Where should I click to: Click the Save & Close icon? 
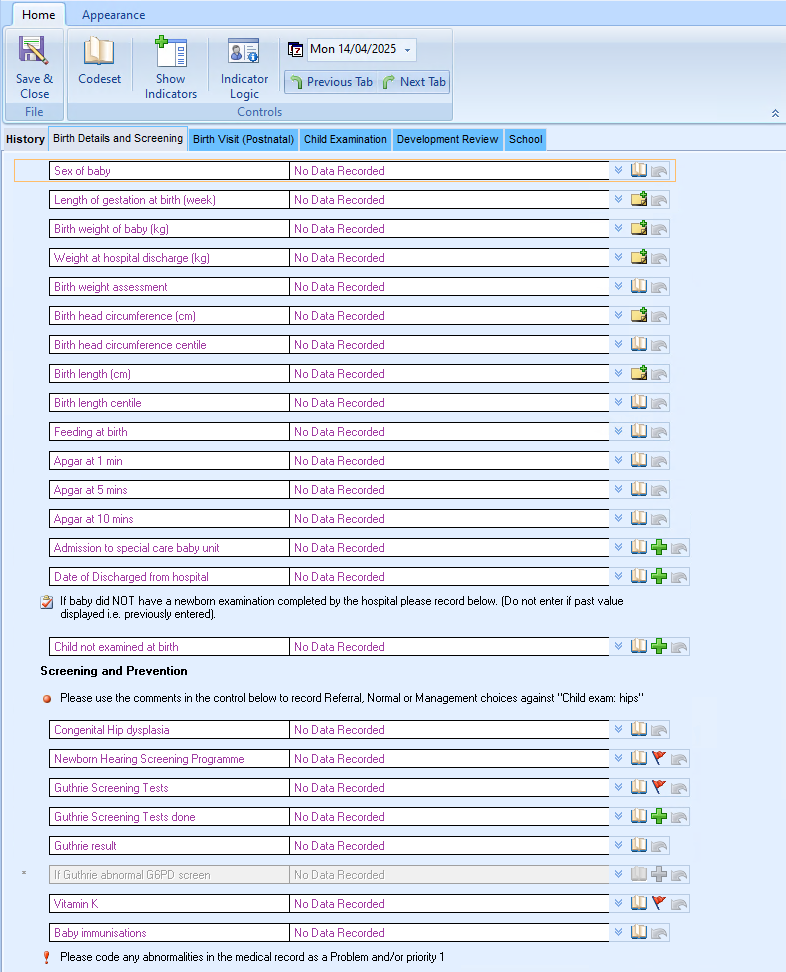(33, 50)
